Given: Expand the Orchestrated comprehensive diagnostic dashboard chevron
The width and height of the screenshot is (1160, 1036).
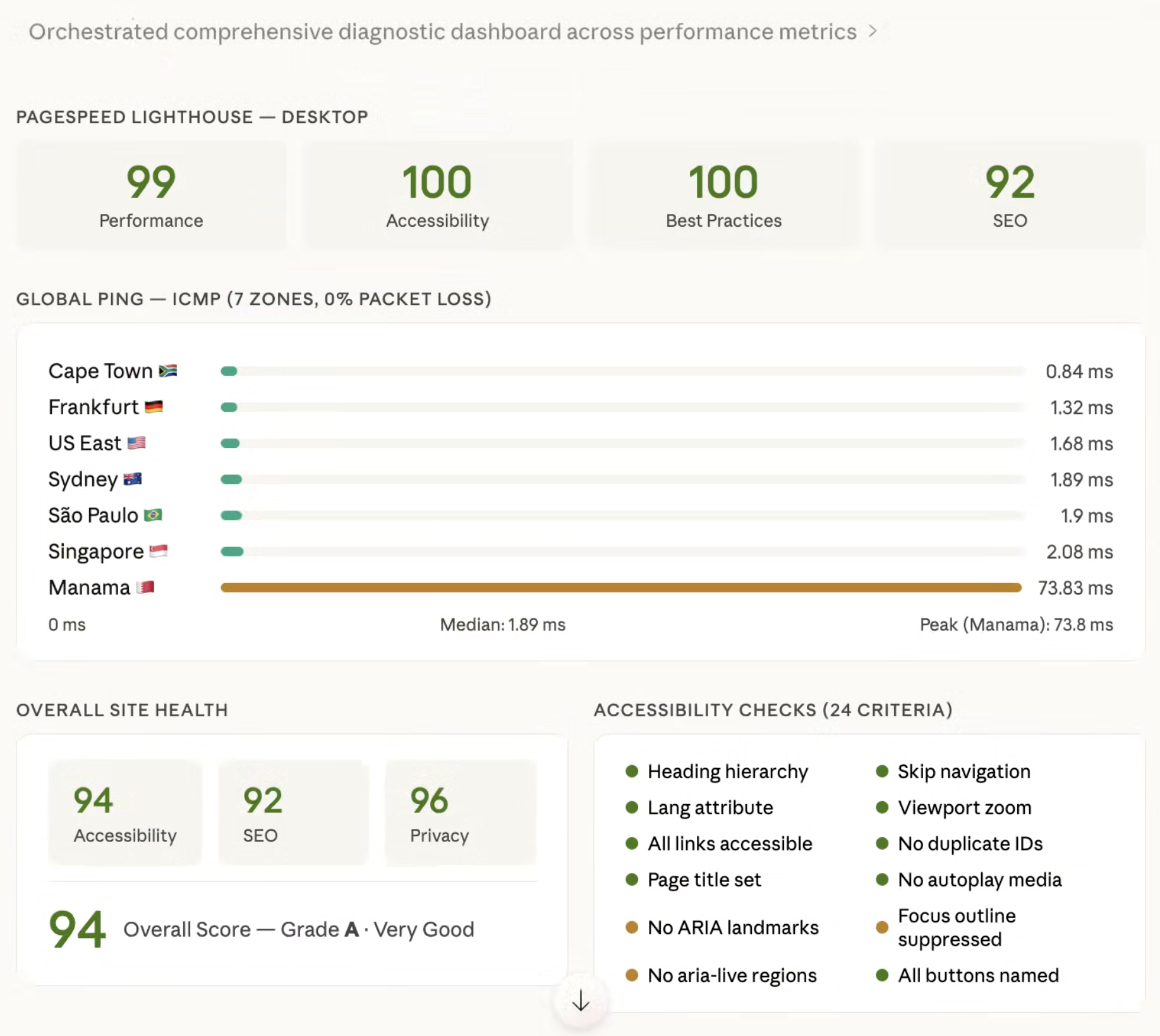Looking at the screenshot, I should (x=873, y=31).
